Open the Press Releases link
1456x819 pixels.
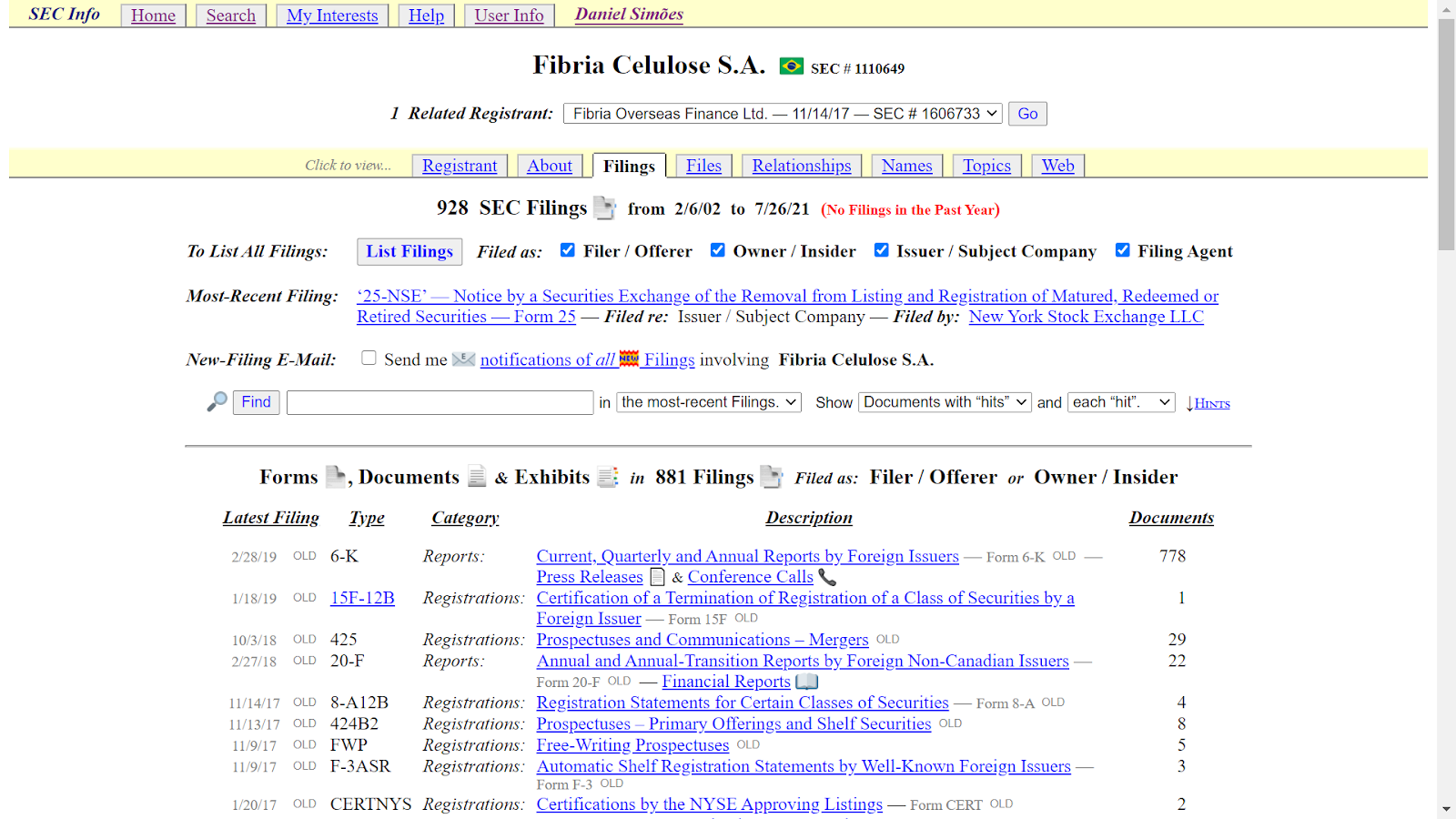click(x=590, y=577)
